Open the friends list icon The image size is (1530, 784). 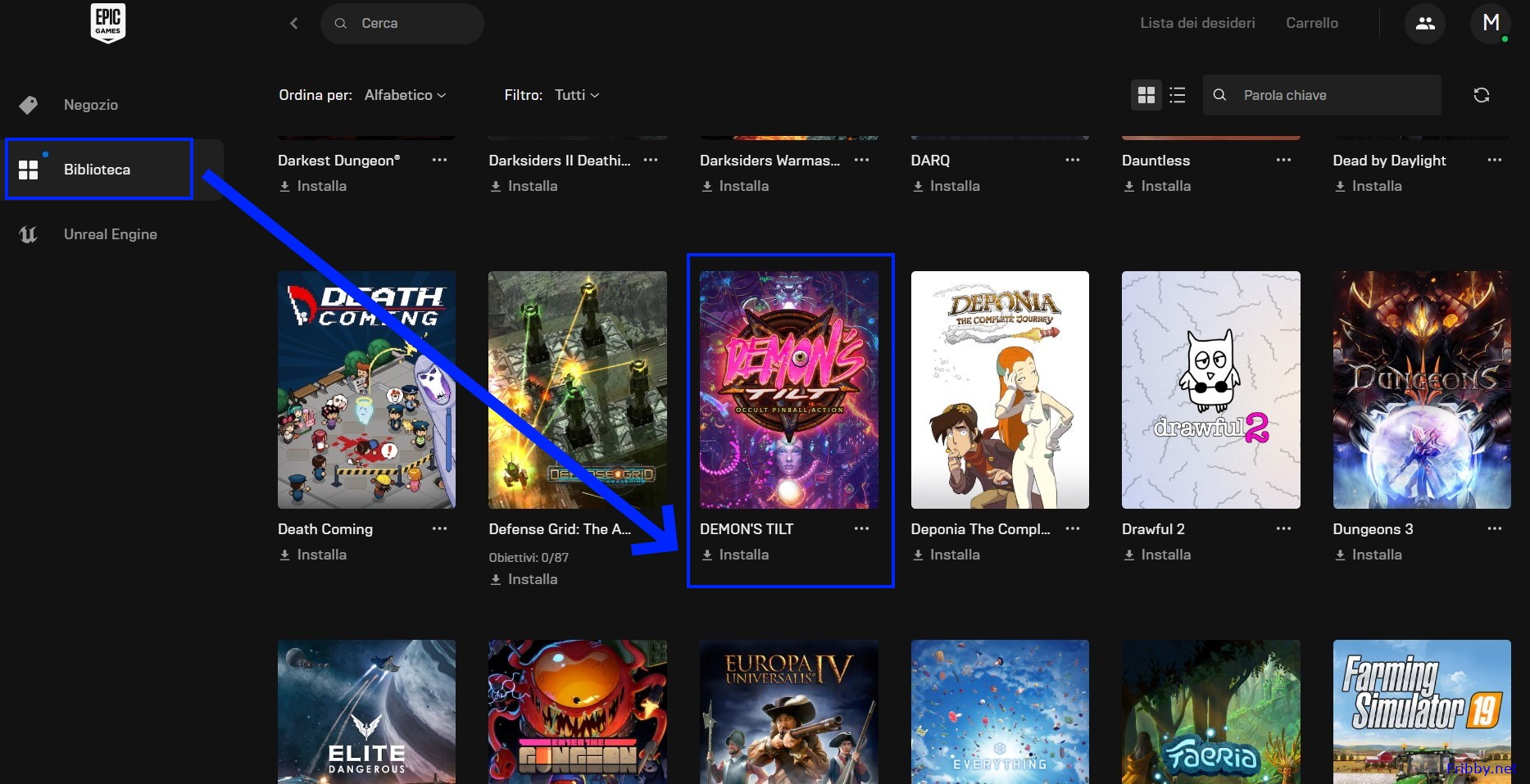[x=1425, y=23]
